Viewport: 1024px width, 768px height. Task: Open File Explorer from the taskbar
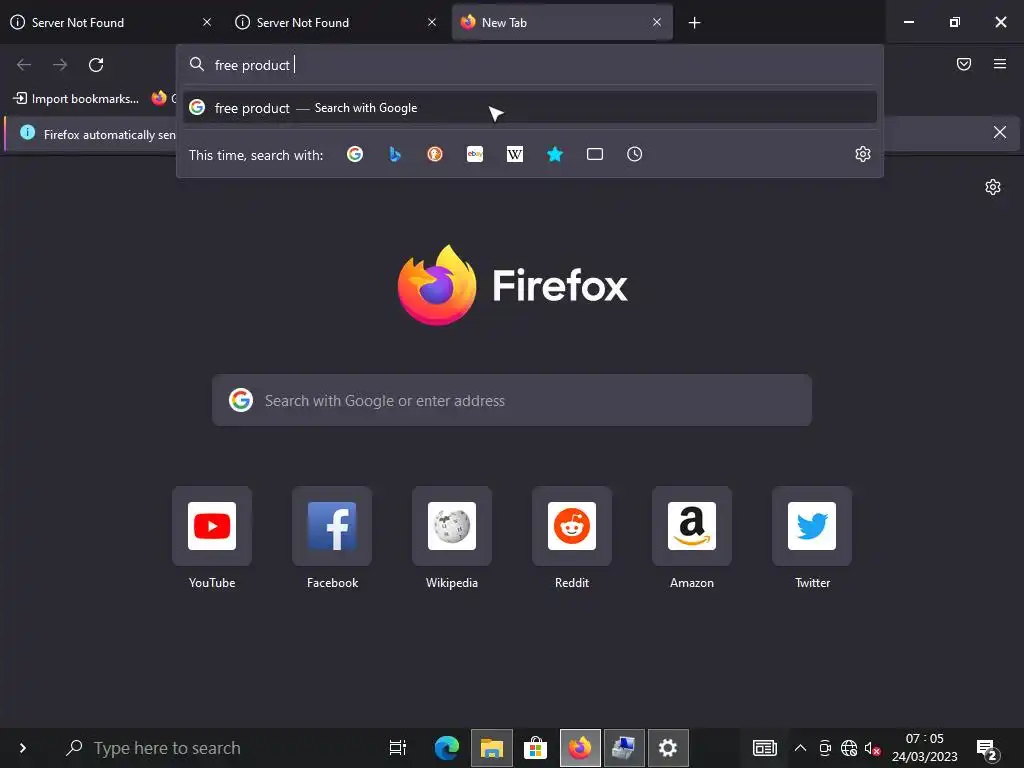492,748
